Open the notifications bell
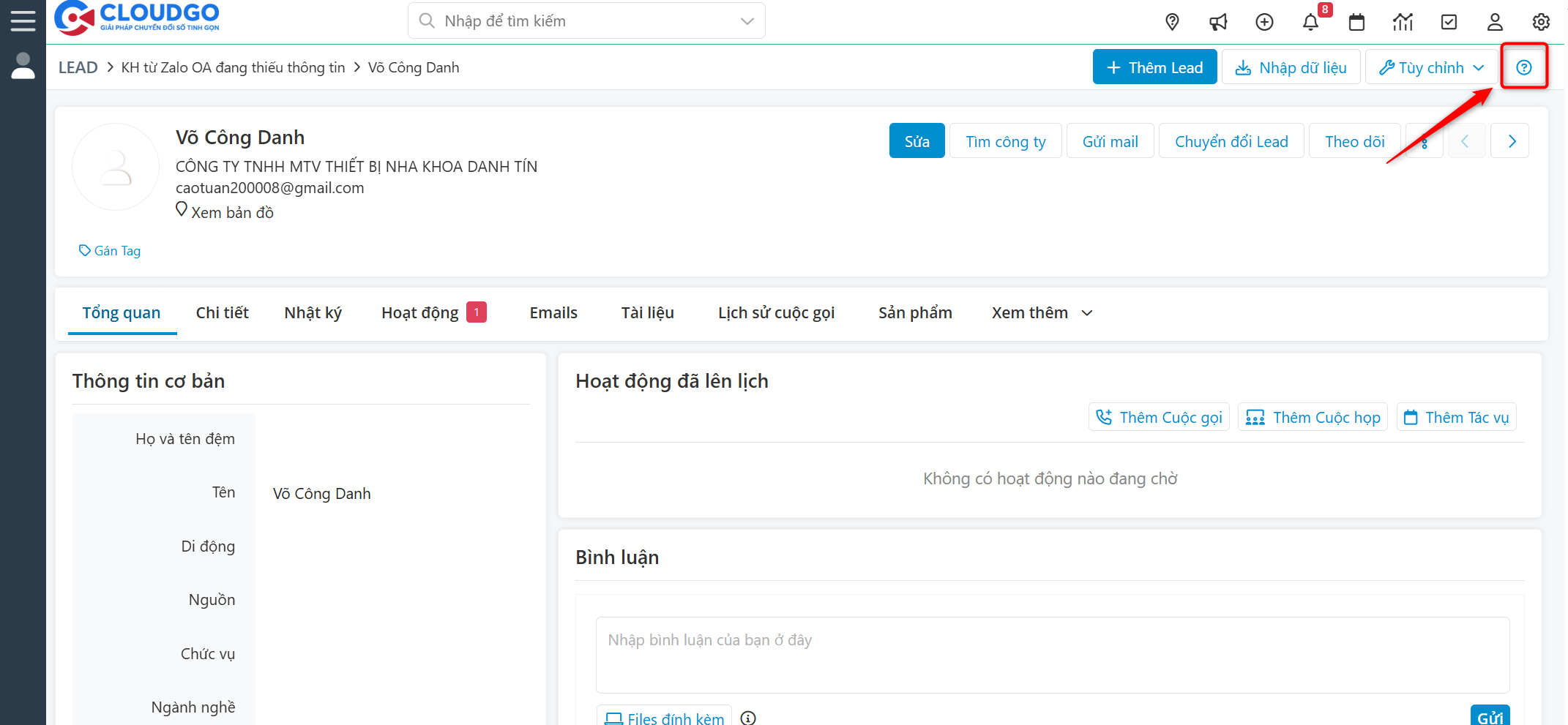The image size is (1568, 725). click(1310, 22)
